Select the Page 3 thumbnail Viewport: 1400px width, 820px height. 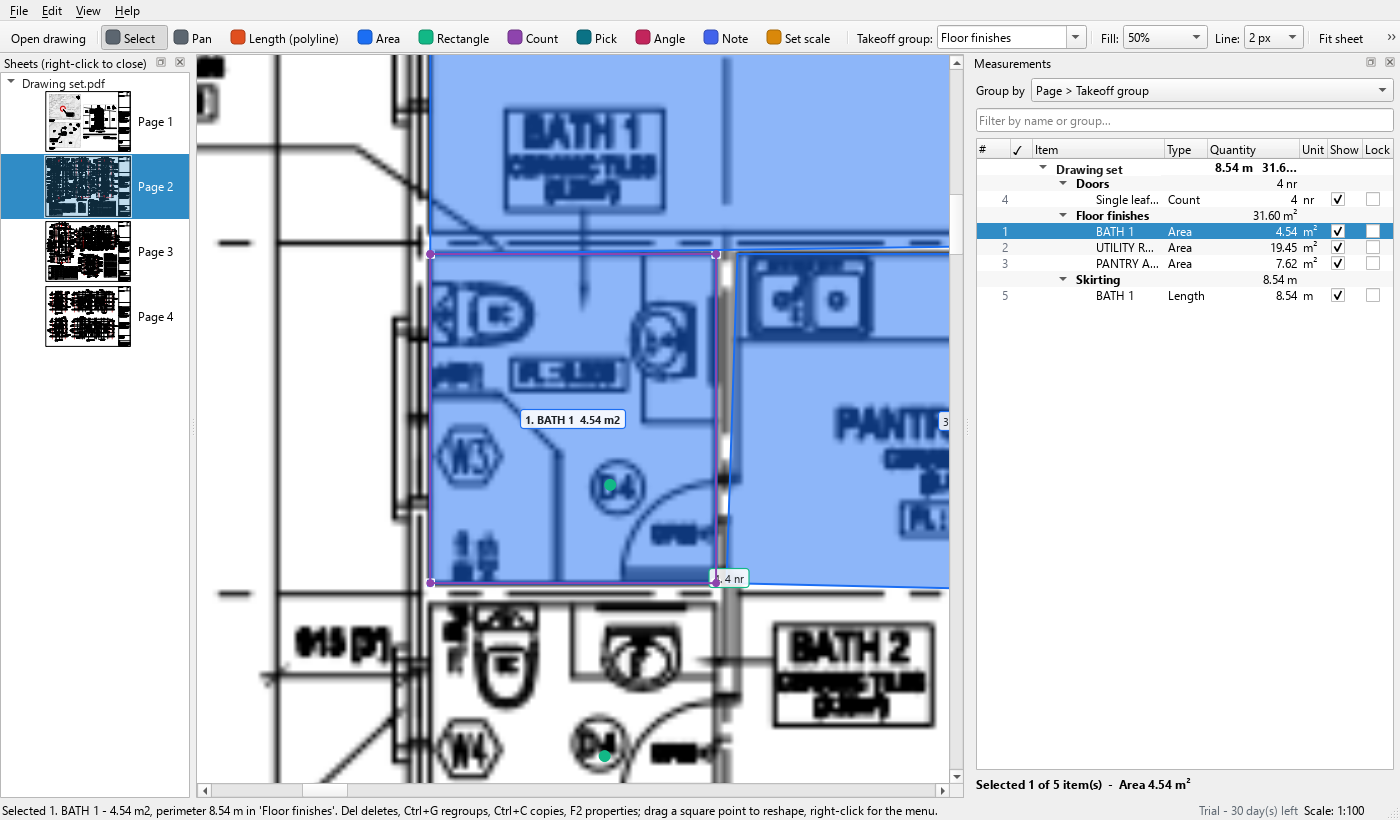point(88,251)
